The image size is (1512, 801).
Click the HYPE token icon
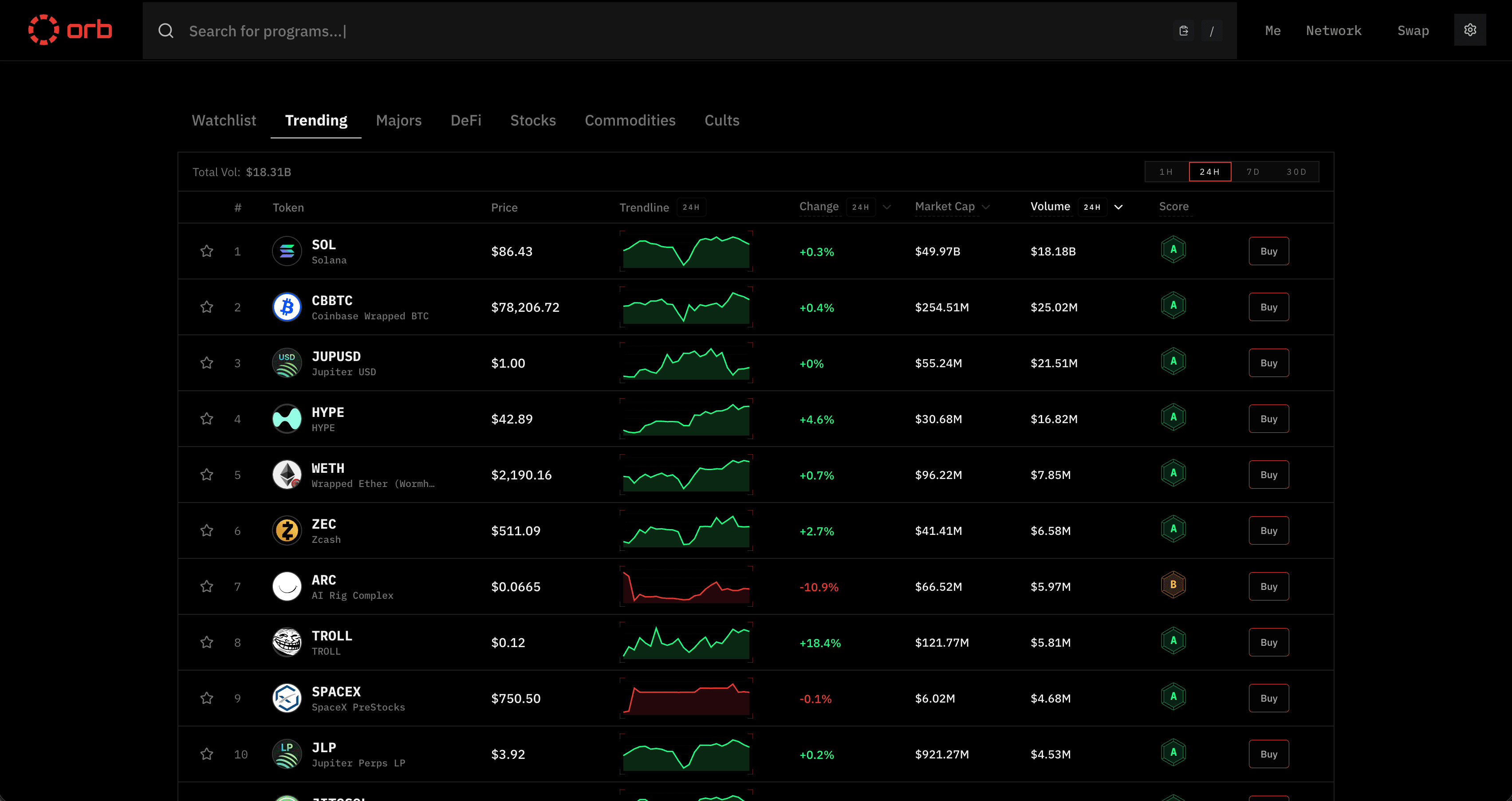pos(287,419)
